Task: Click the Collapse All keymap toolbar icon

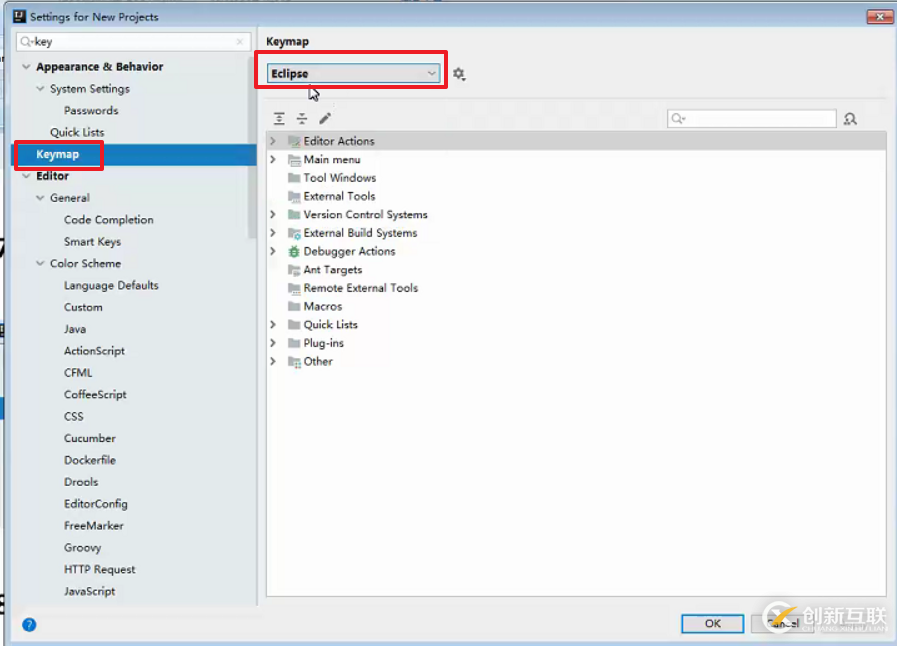Action: [x=302, y=118]
